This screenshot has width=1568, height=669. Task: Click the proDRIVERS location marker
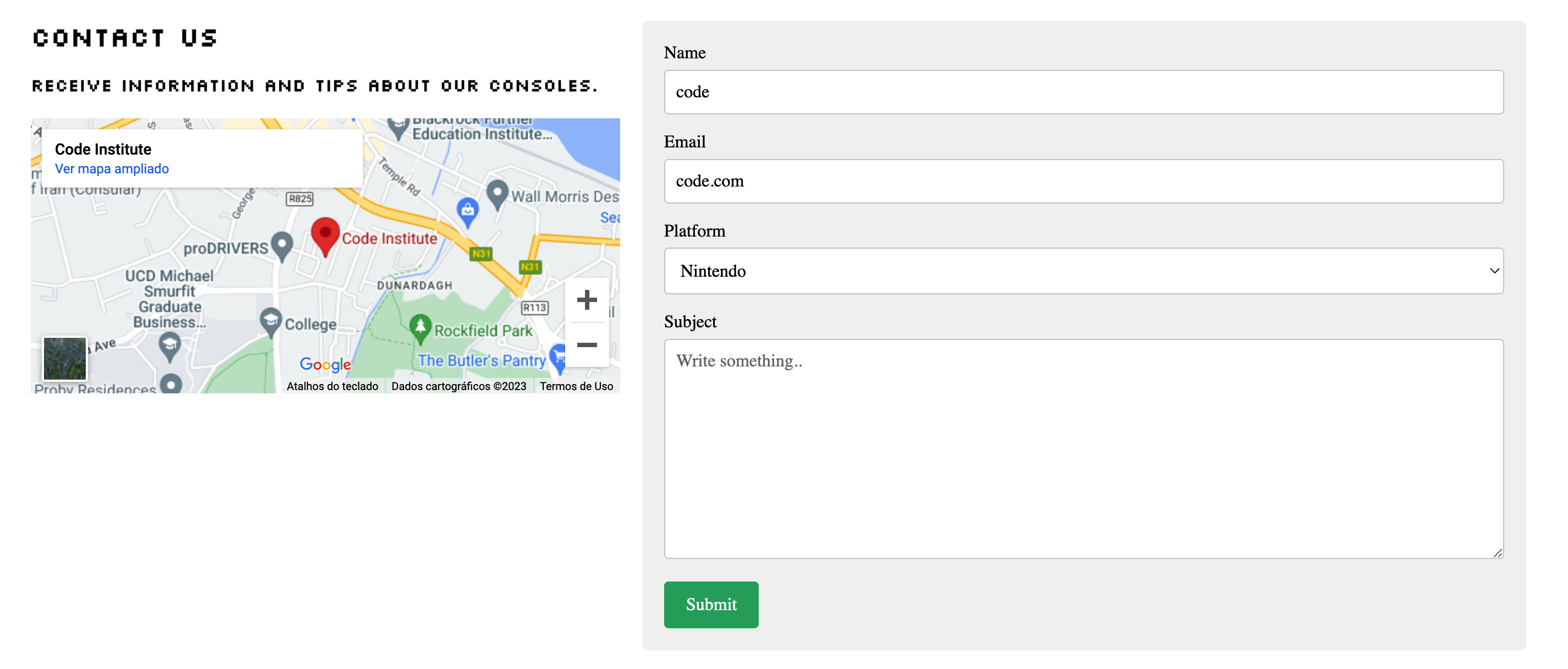(x=281, y=245)
